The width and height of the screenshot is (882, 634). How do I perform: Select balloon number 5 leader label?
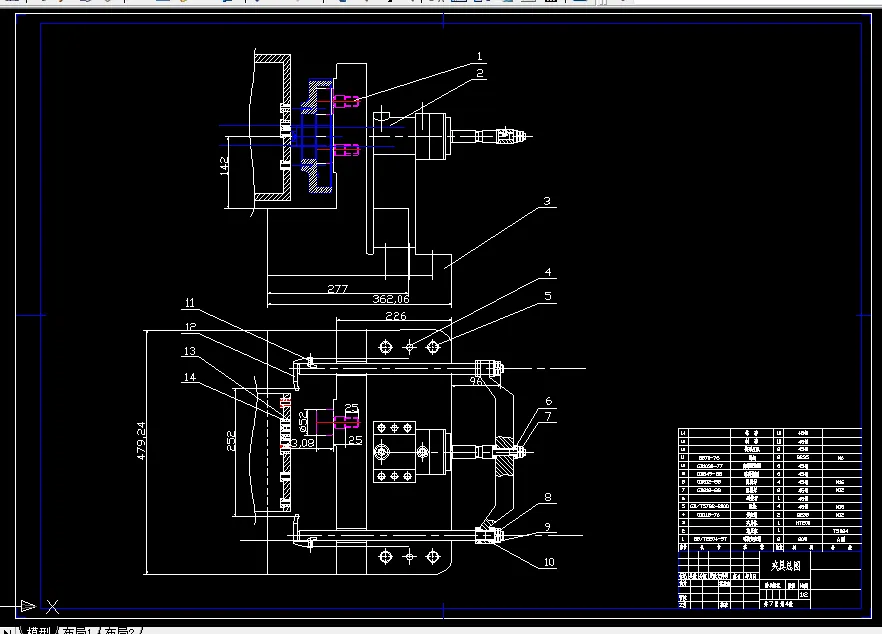click(x=548, y=296)
